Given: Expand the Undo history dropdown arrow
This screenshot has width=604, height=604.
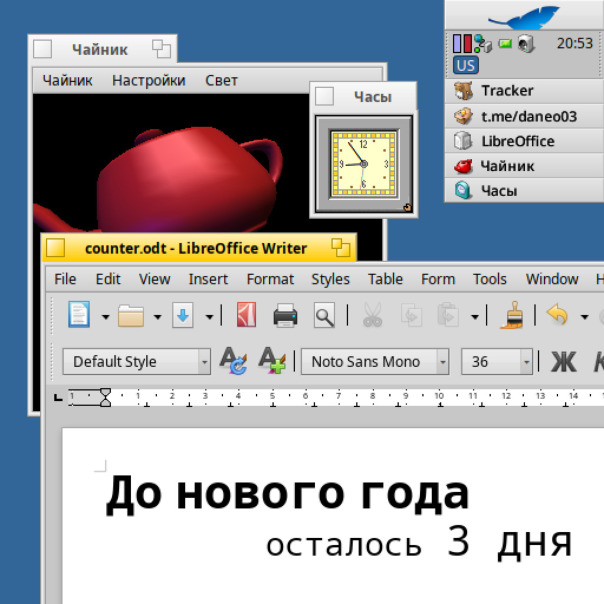Looking at the screenshot, I should pyautogui.click(x=584, y=317).
